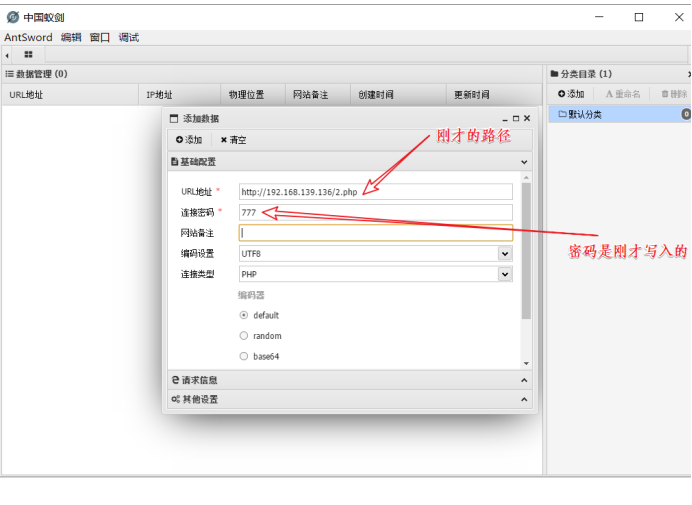Open the 窗口 menu
The width and height of the screenshot is (692, 505).
tap(100, 38)
